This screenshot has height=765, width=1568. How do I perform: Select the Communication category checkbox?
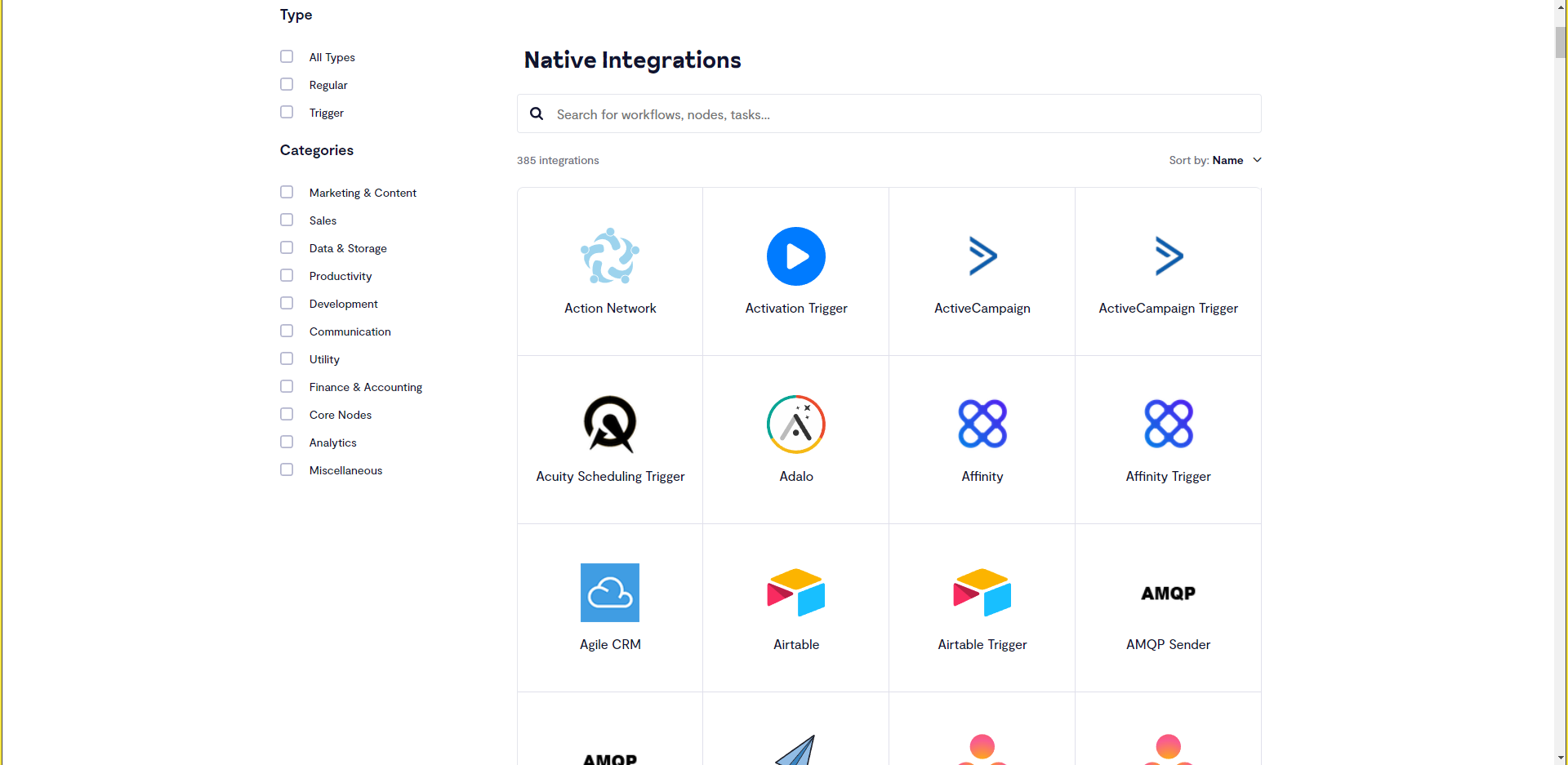click(x=287, y=331)
